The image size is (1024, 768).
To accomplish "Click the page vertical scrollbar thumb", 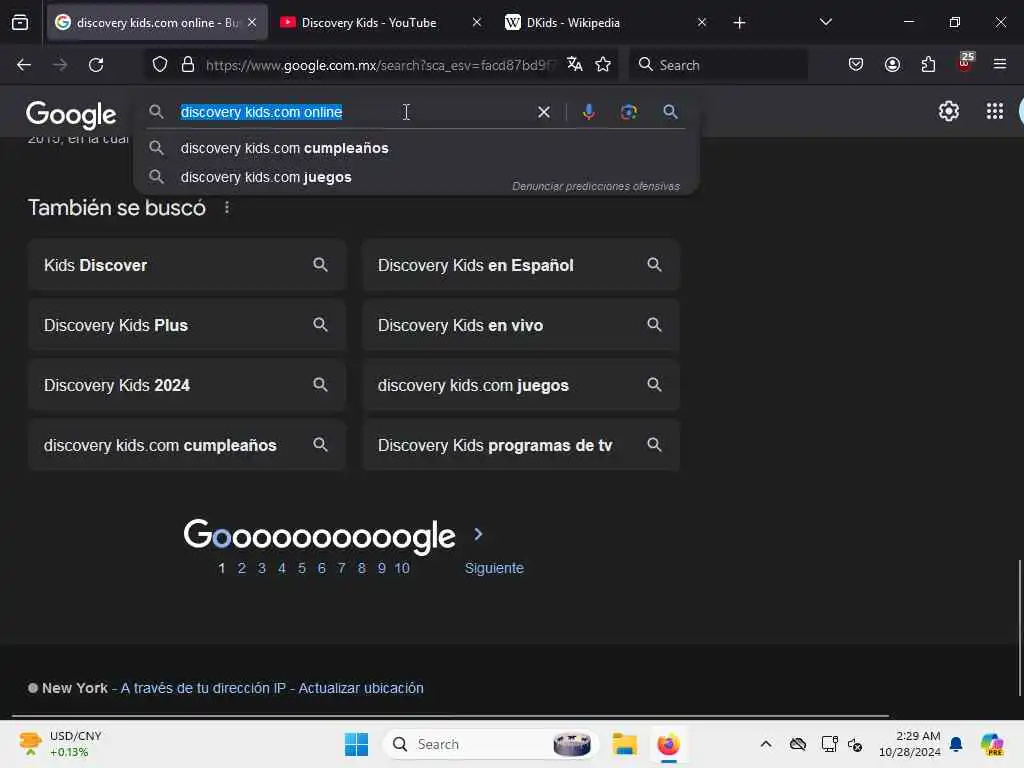I will click(x=1020, y=628).
